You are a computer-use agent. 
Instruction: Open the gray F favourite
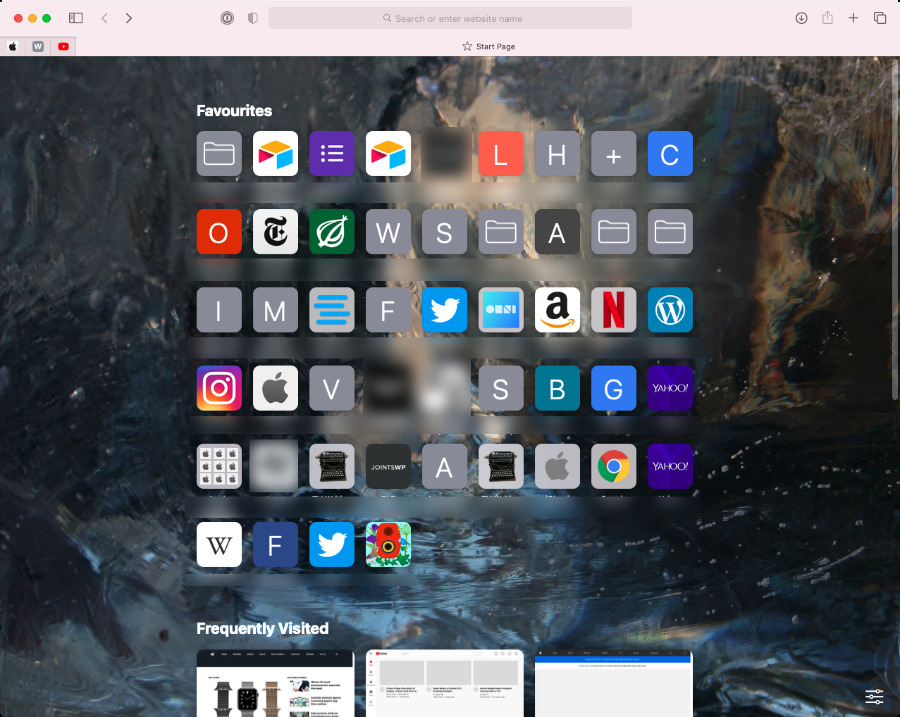click(x=388, y=310)
